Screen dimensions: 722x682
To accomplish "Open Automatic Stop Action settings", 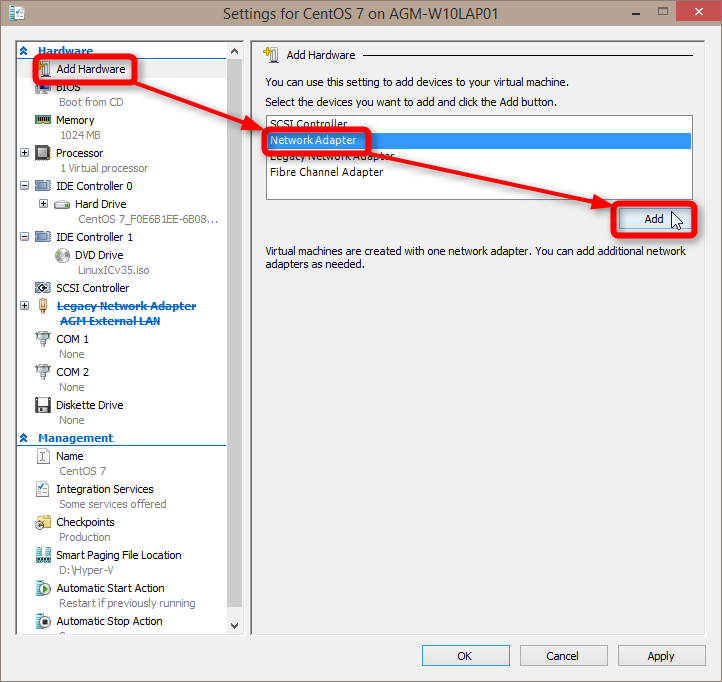I will (110, 621).
